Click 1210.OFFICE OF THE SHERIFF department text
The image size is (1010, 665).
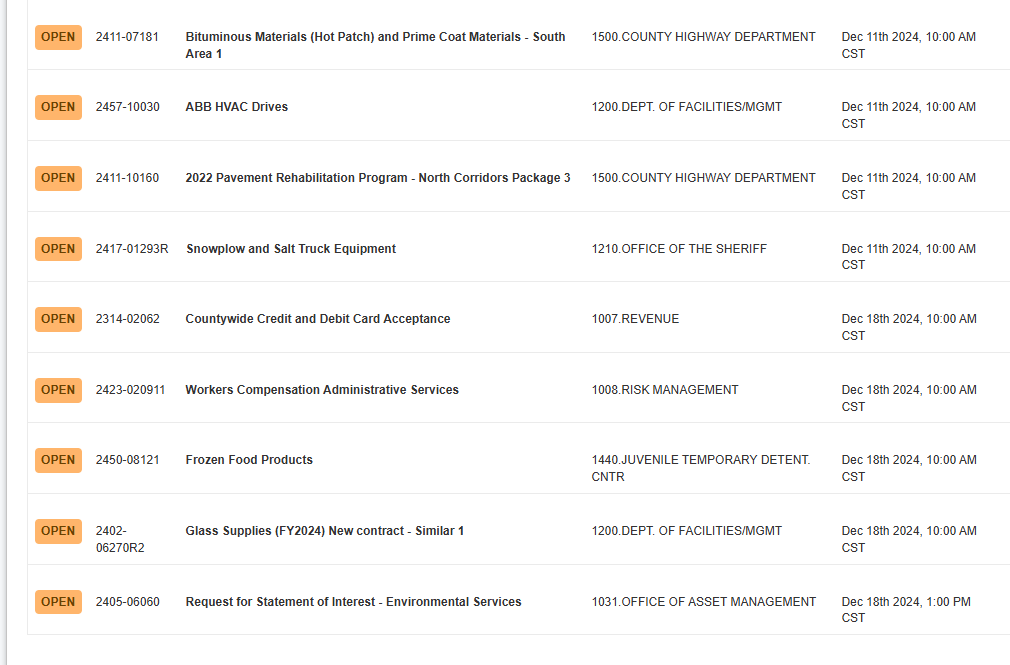tap(679, 249)
